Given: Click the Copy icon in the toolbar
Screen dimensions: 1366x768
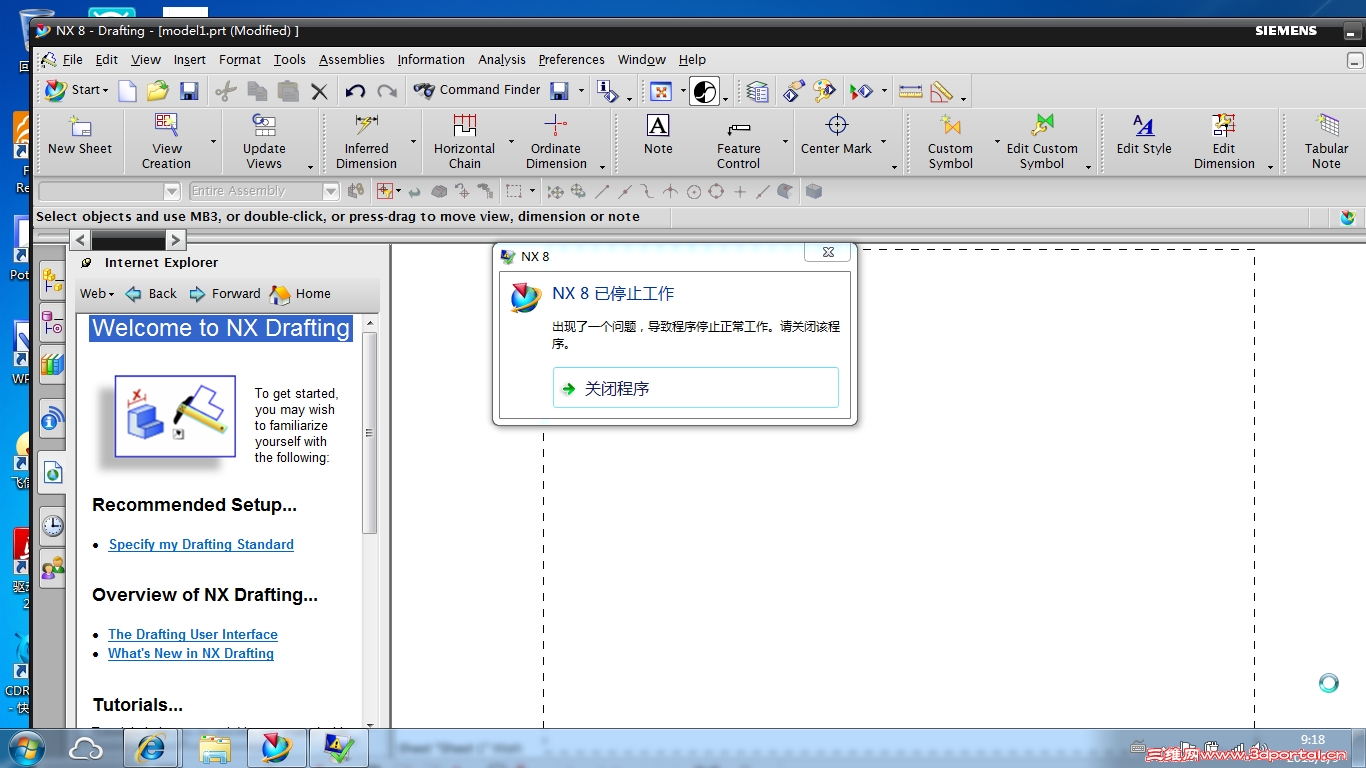Looking at the screenshot, I should point(257,92).
